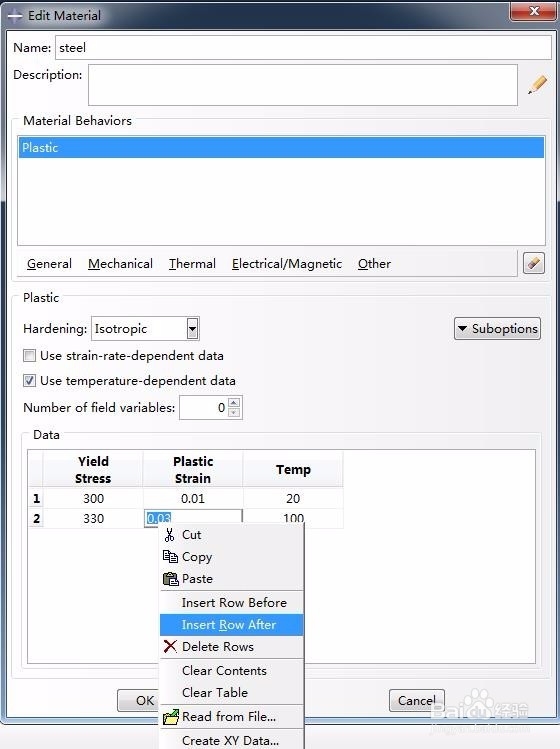This screenshot has height=749, width=560.
Task: Click Yield Stress cell 300
Action: coord(93,498)
